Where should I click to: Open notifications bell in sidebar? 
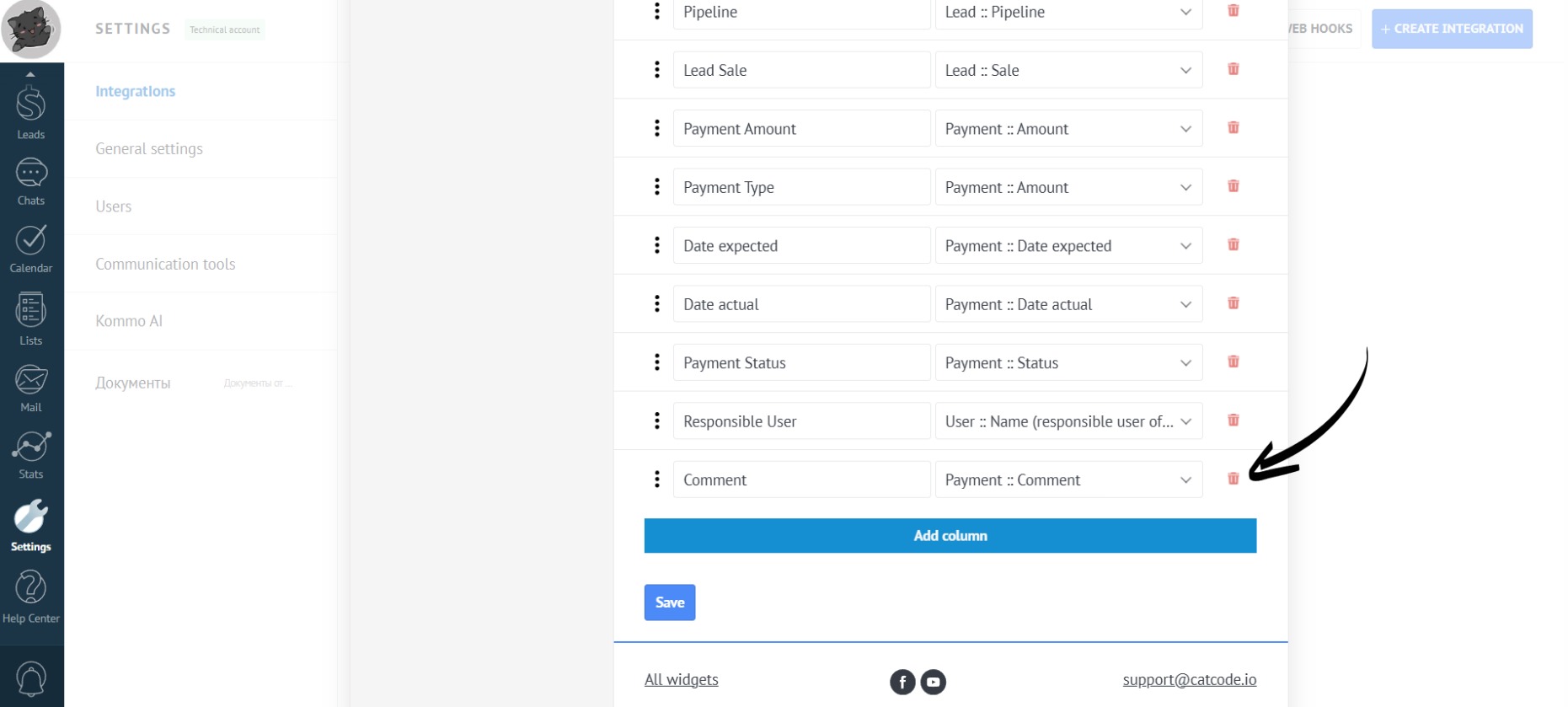[x=31, y=678]
